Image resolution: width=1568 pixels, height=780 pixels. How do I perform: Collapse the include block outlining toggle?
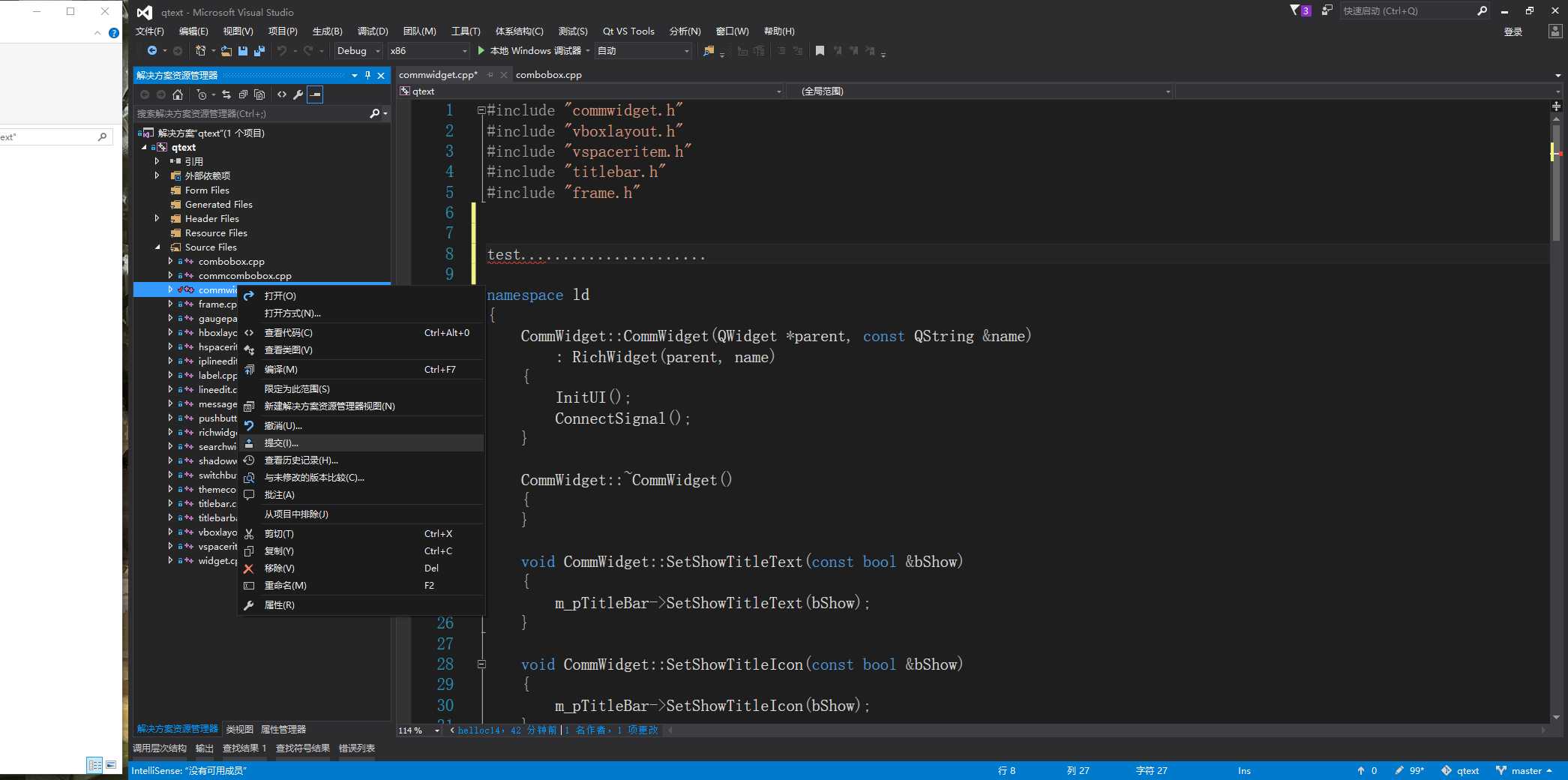[481, 110]
